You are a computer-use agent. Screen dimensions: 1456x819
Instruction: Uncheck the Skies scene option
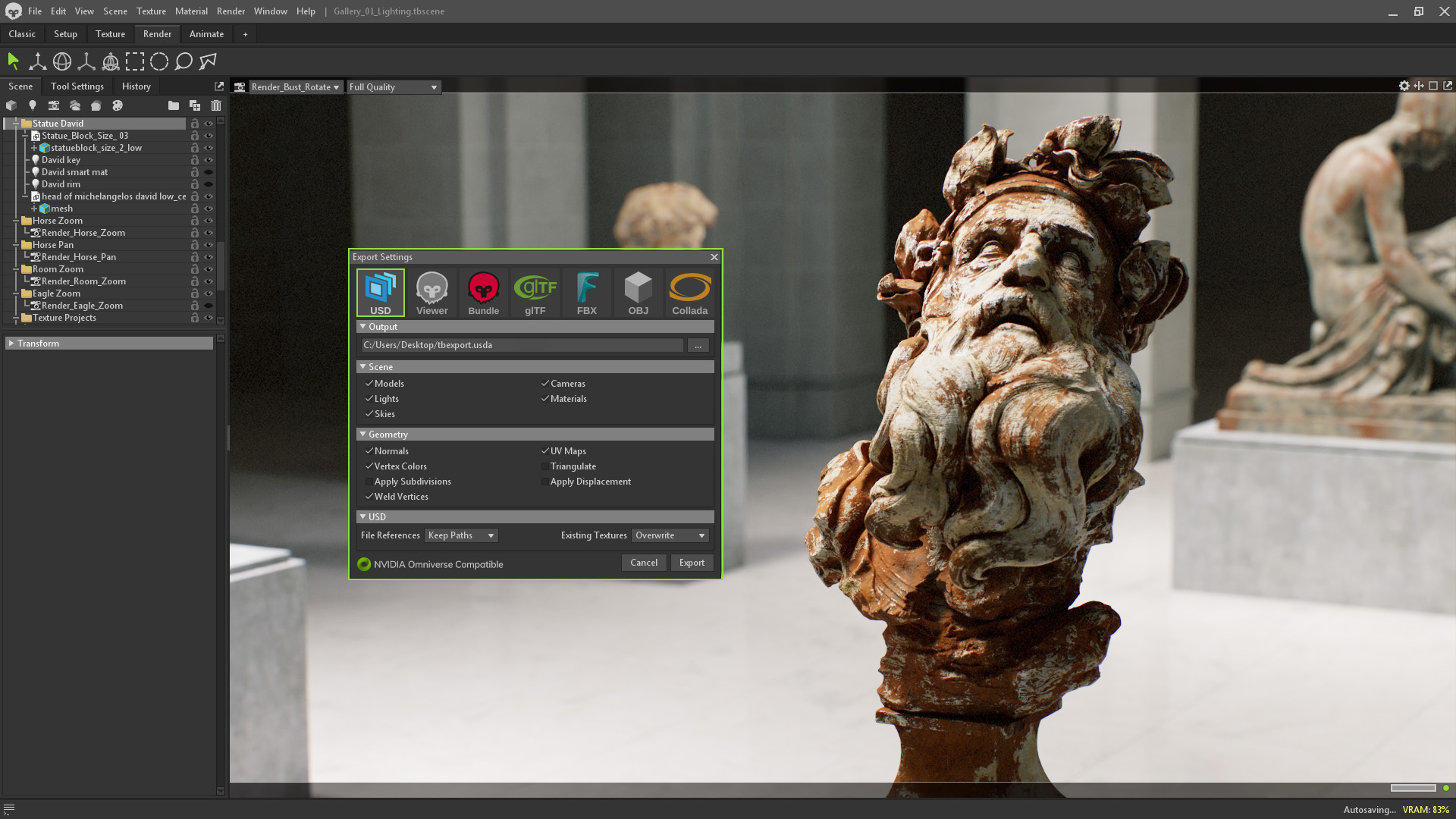click(369, 414)
